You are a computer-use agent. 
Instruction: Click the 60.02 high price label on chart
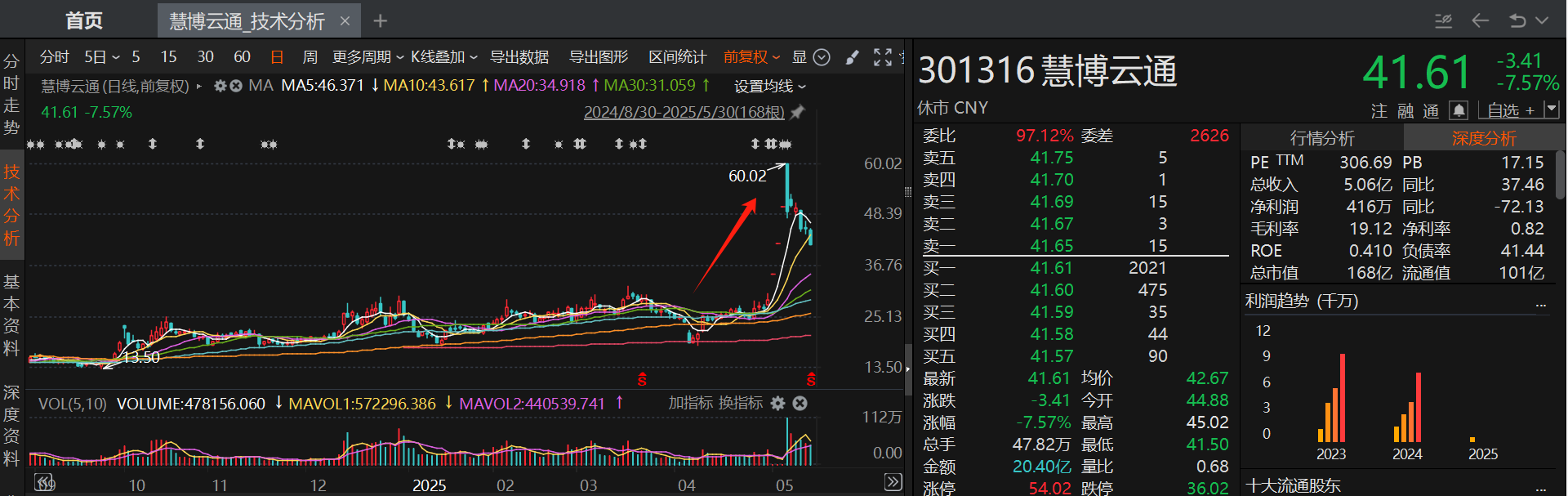(x=747, y=176)
